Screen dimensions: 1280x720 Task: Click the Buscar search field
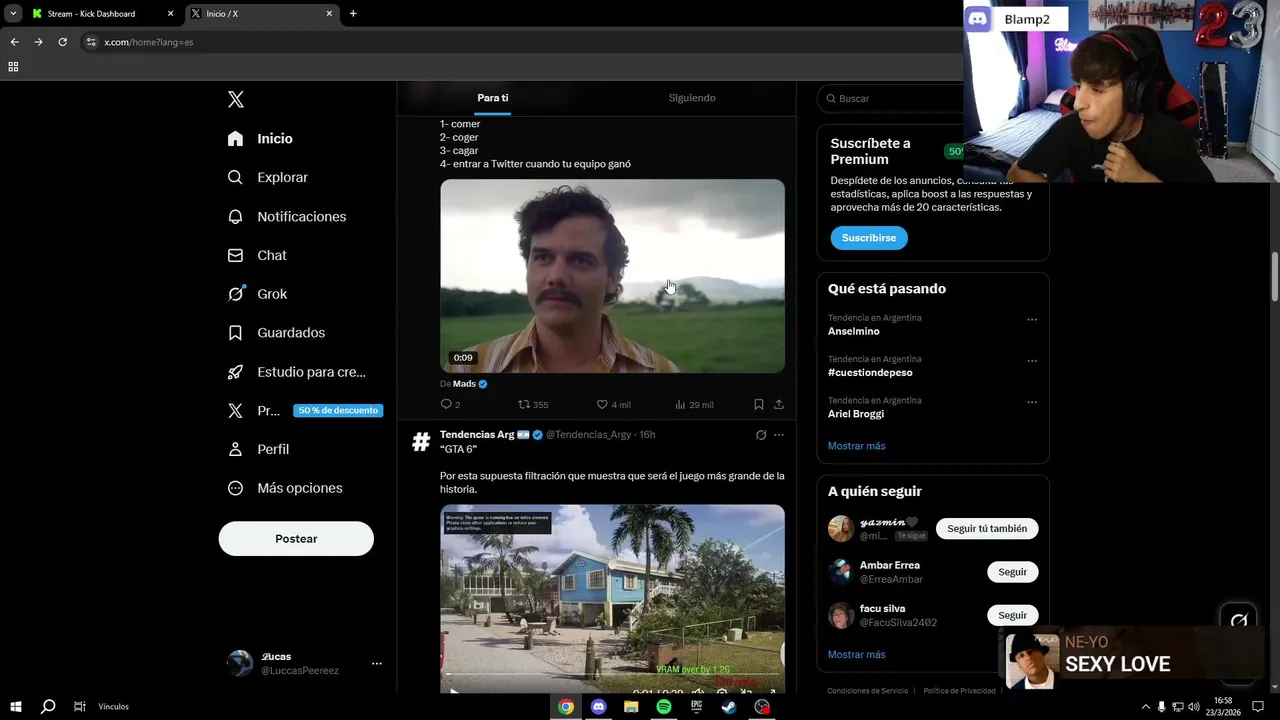[x=890, y=98]
